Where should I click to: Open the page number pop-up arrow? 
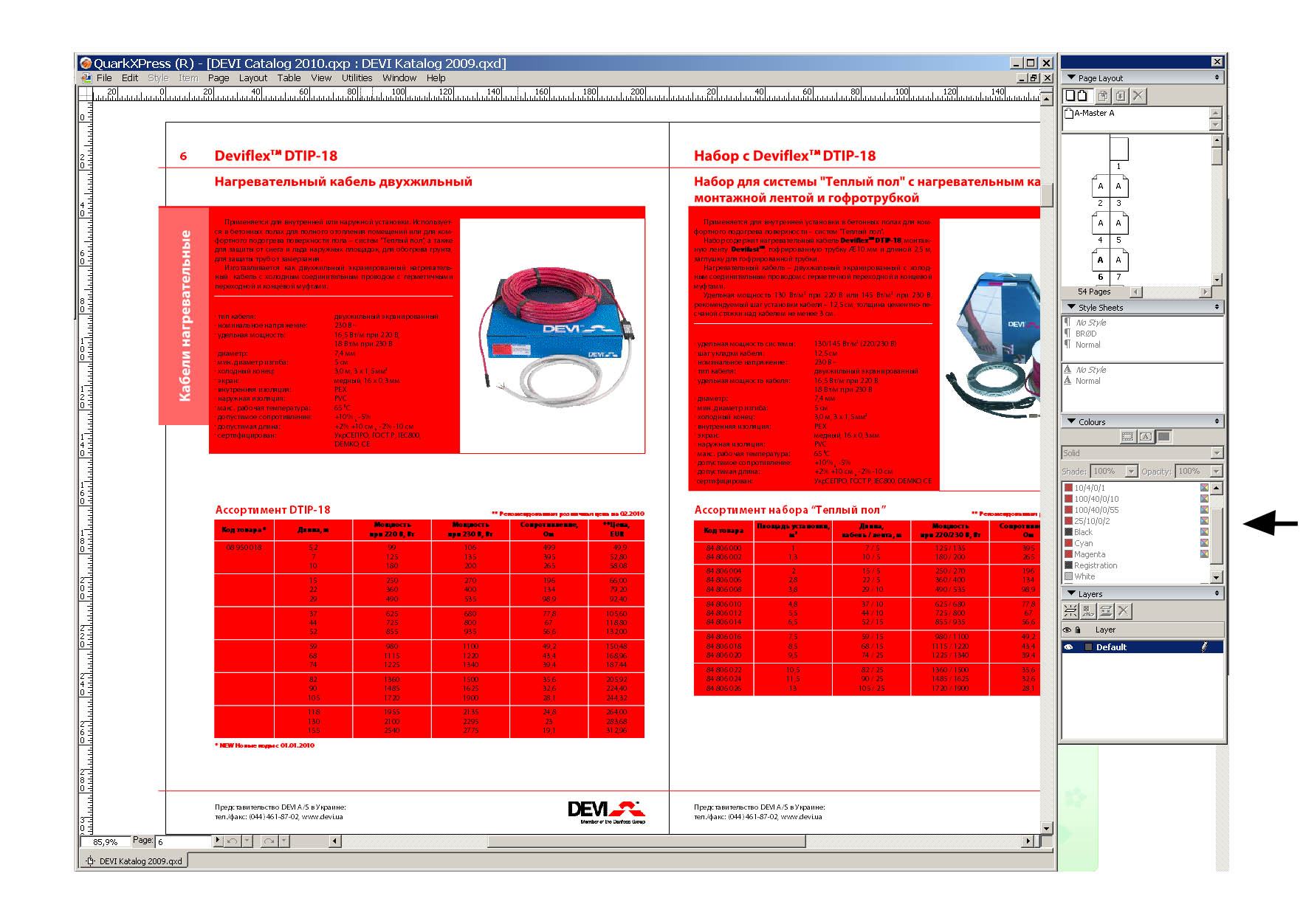[x=217, y=841]
